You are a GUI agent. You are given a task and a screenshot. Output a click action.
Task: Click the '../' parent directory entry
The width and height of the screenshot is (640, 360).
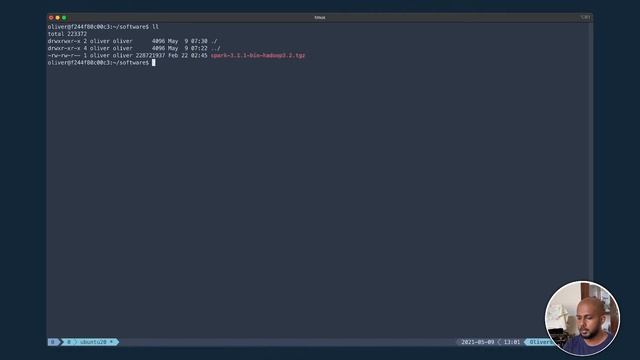[x=216, y=48]
